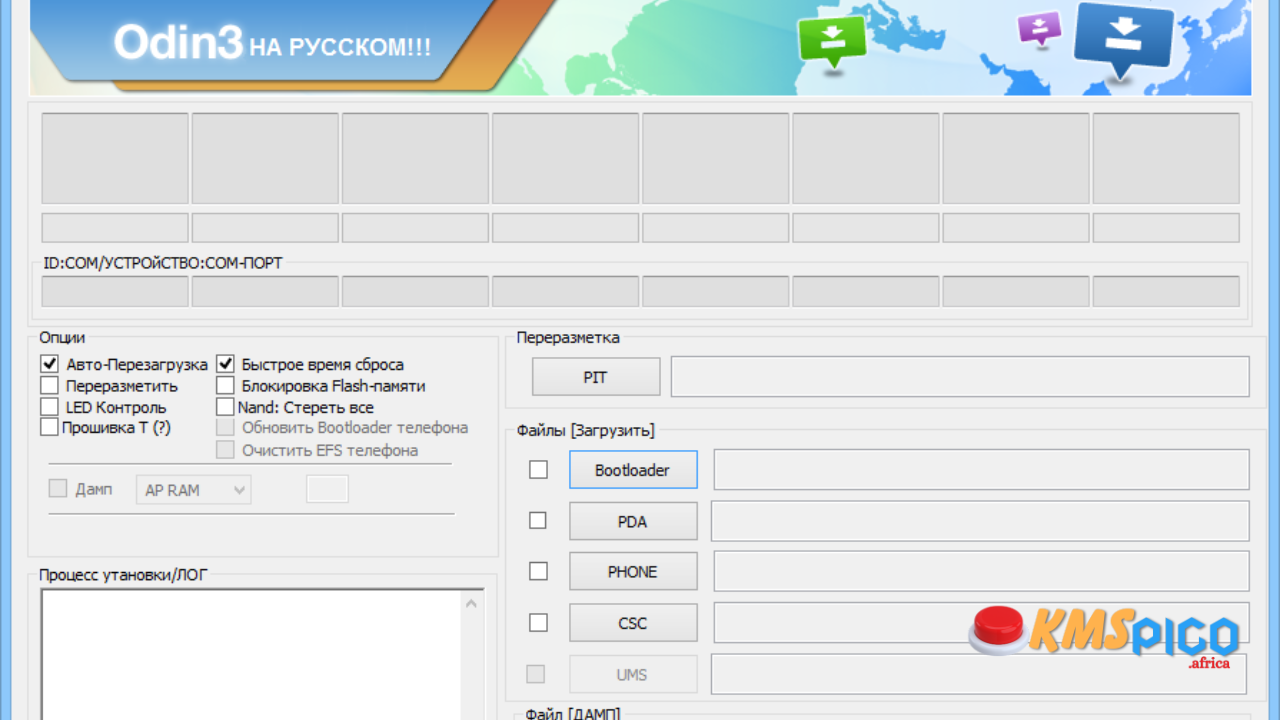Click the Bootloader file path field
This screenshot has width=1280, height=720.
click(x=981, y=469)
